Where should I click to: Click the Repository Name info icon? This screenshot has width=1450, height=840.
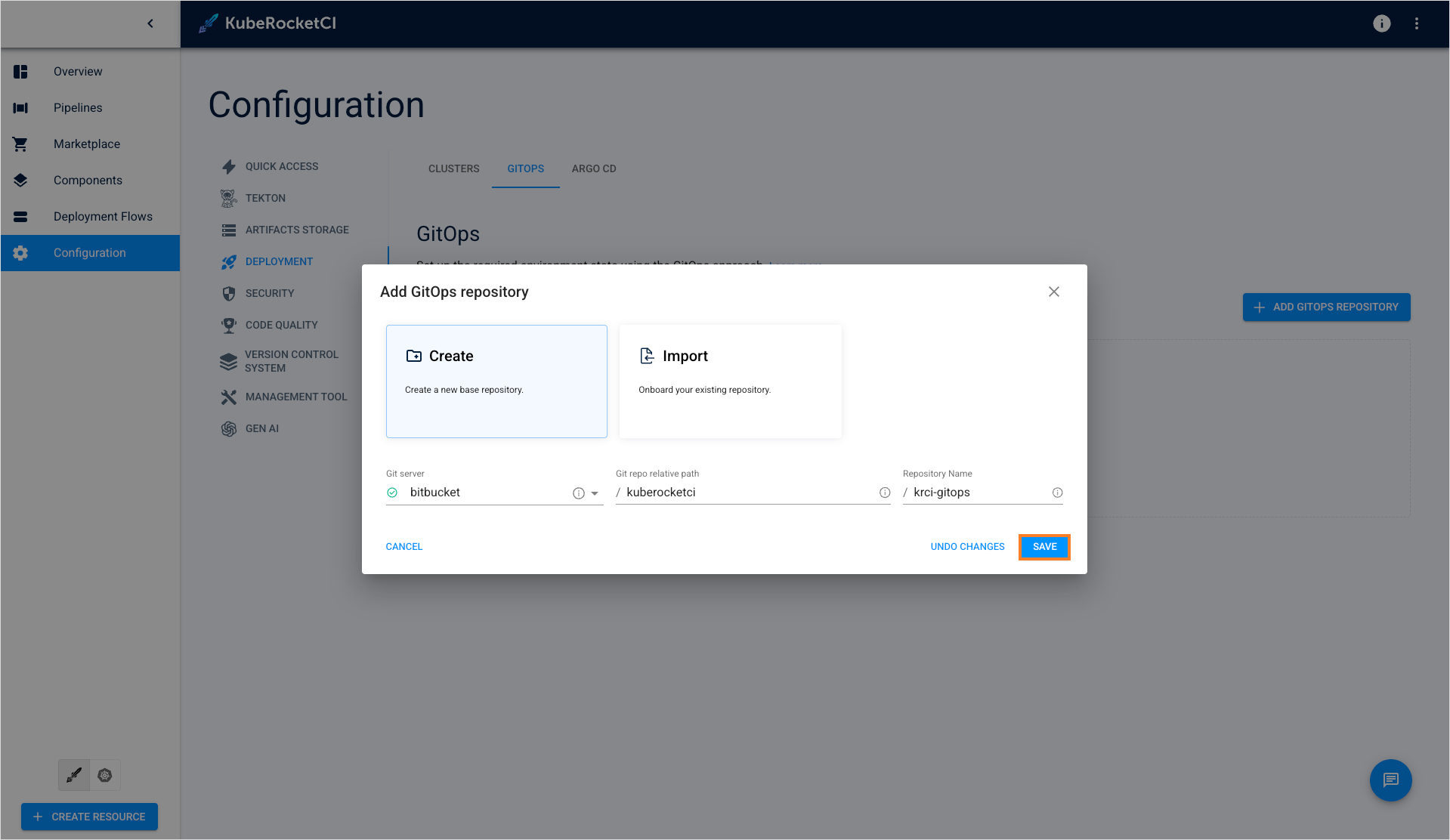click(1057, 493)
